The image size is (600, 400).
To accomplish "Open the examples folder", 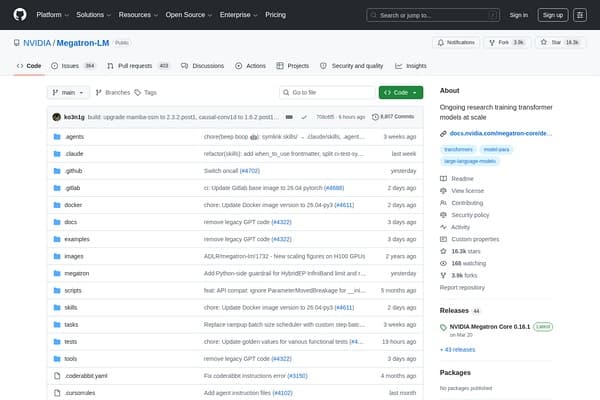I will (x=77, y=239).
